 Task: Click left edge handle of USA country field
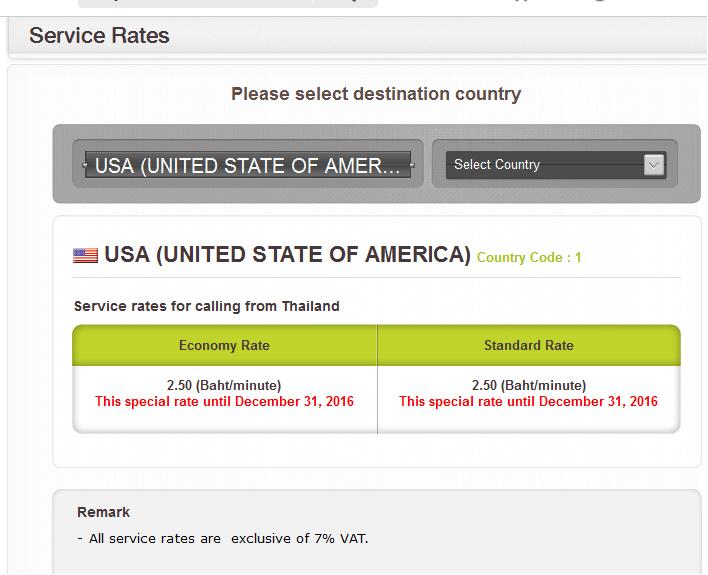pyautogui.click(x=84, y=165)
